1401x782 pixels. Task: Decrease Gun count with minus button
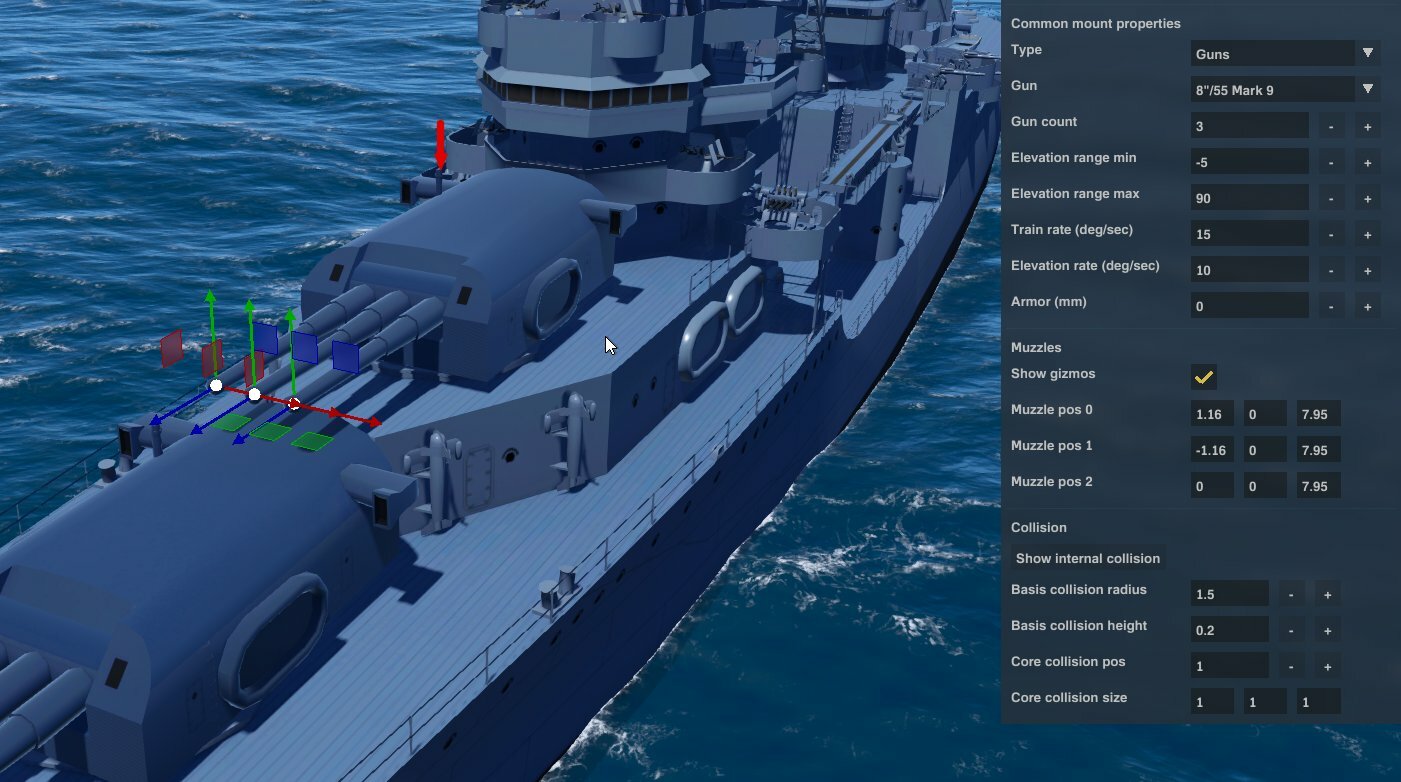(x=1331, y=126)
